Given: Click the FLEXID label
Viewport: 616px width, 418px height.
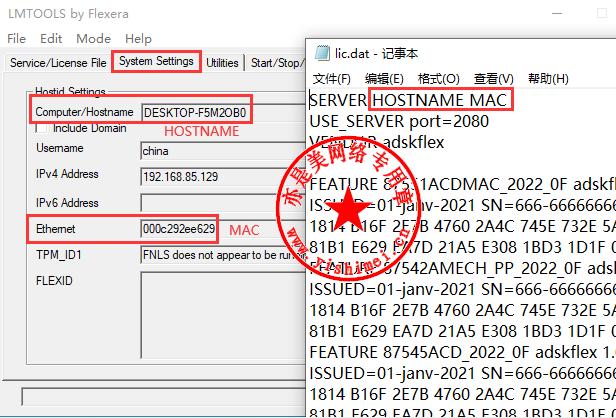Looking at the screenshot, I should 54,281.
